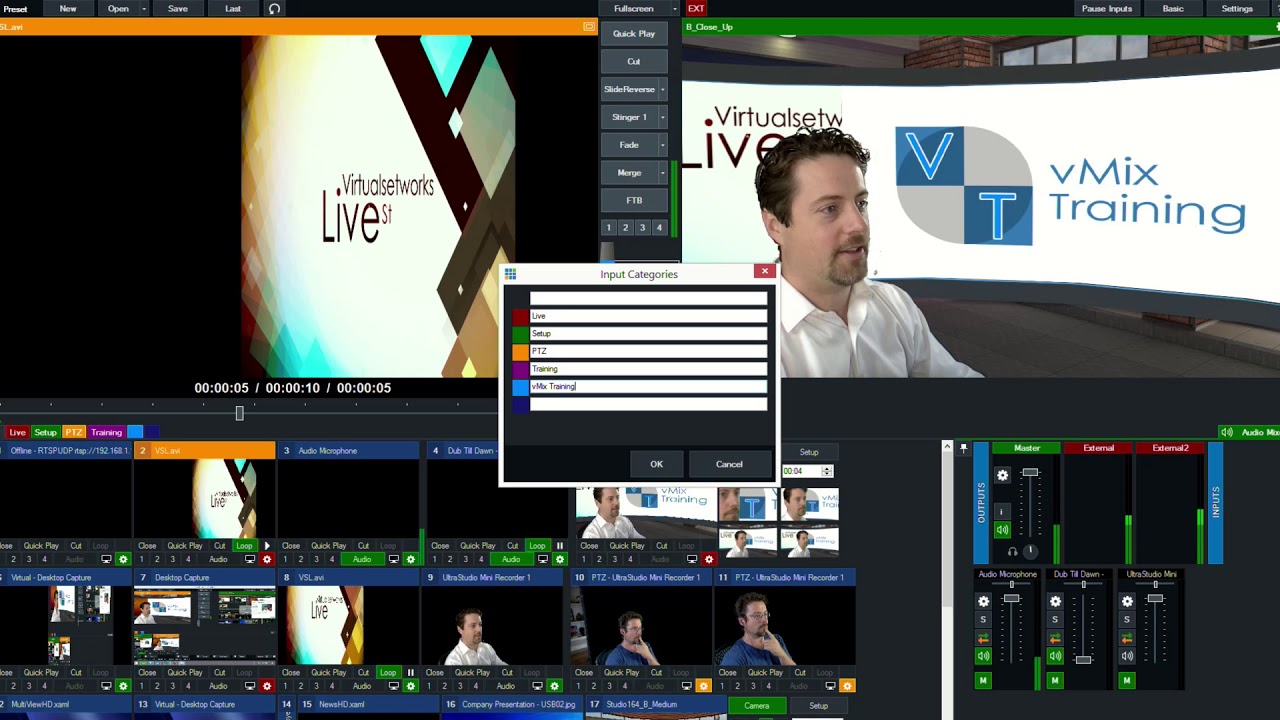Click the Pause Inputs button

(x=1107, y=9)
